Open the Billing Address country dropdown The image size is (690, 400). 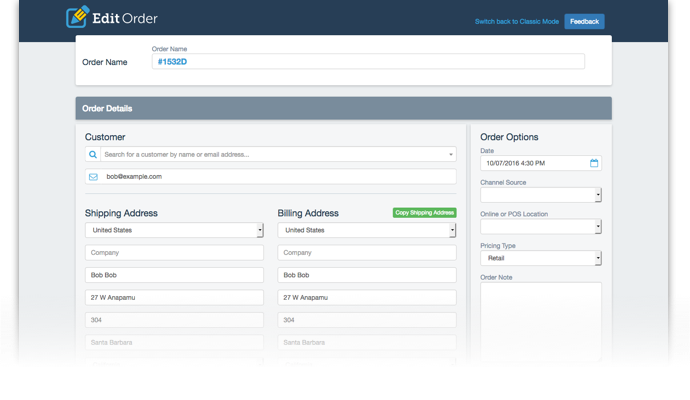pos(367,230)
